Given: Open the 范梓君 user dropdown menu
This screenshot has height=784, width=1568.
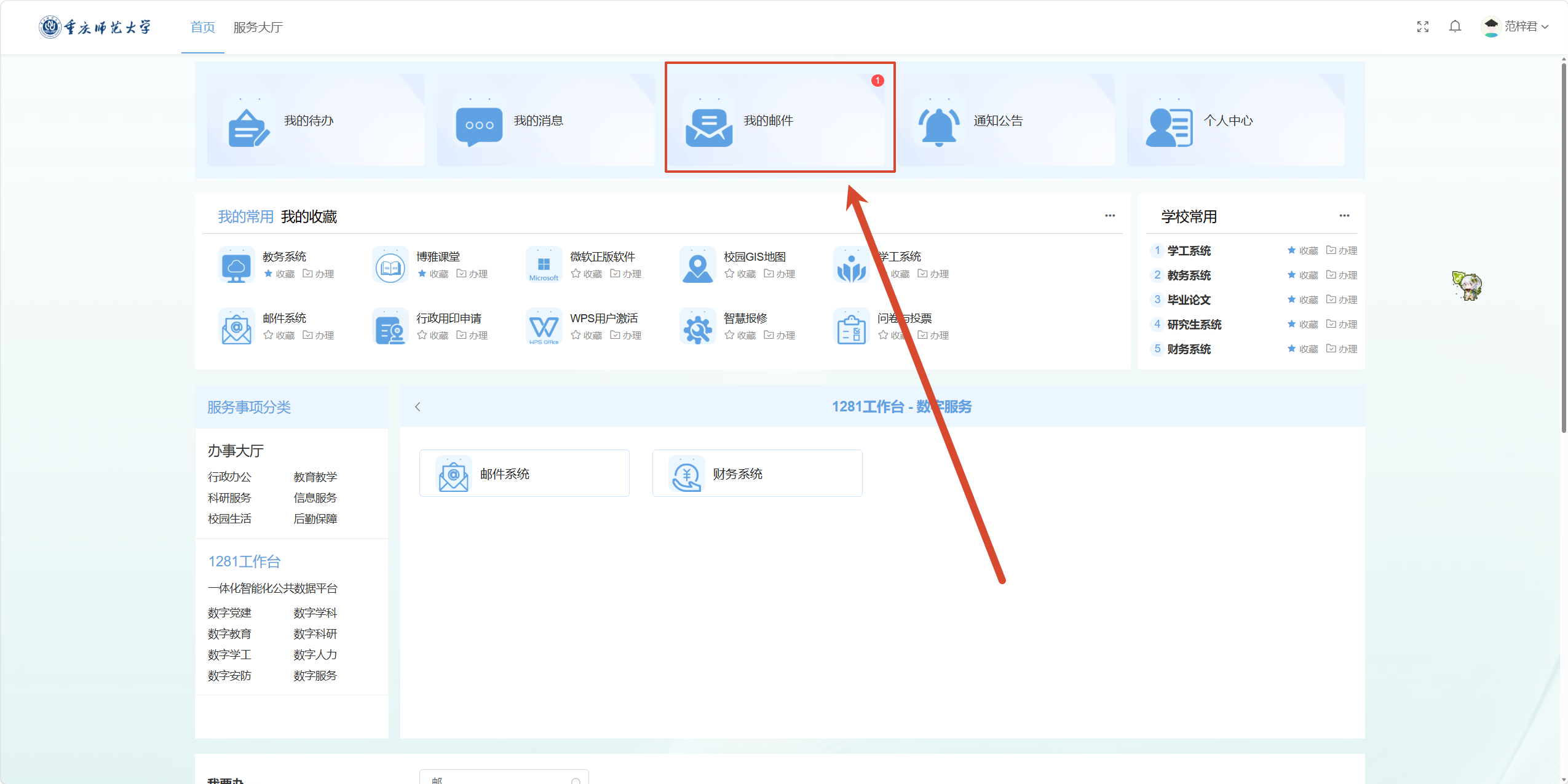Looking at the screenshot, I should click(1515, 26).
